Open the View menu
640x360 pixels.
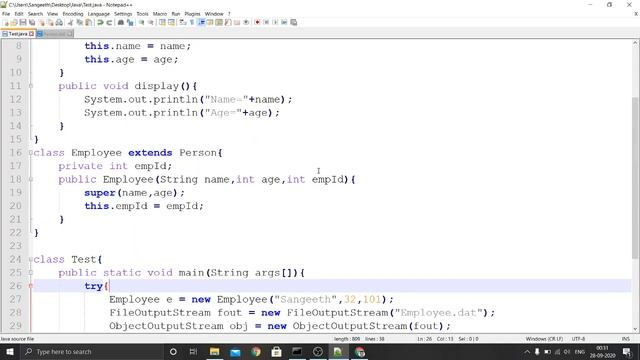52,13
